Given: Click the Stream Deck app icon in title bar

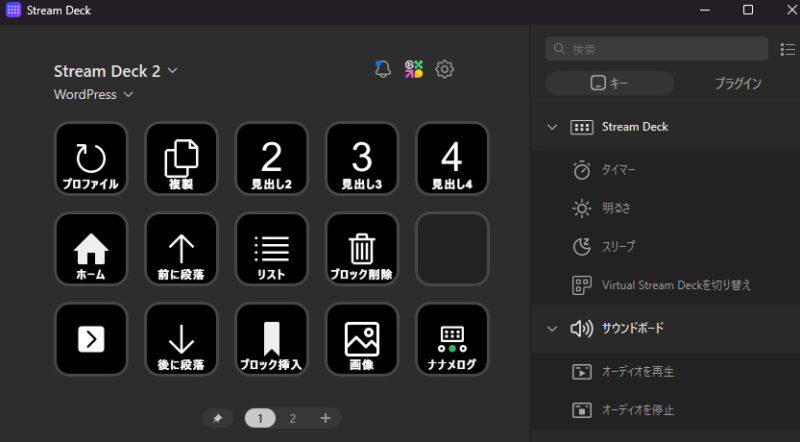Looking at the screenshot, I should coord(13,10).
